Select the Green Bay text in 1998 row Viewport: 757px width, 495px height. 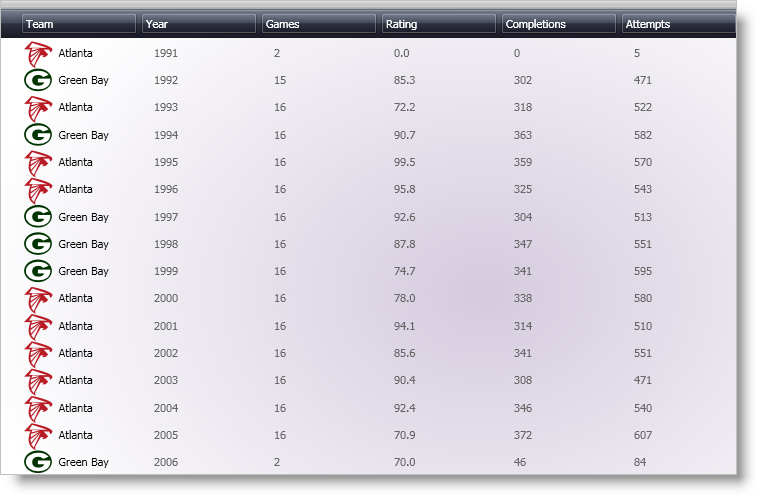(x=83, y=244)
